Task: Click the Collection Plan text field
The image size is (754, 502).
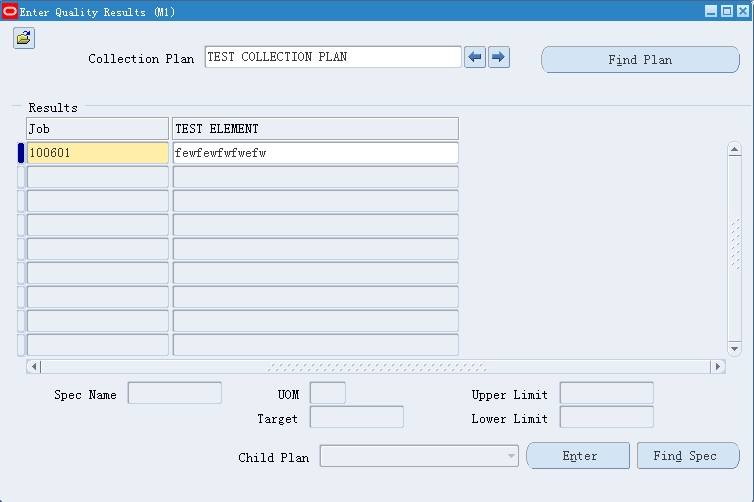Action: click(333, 58)
